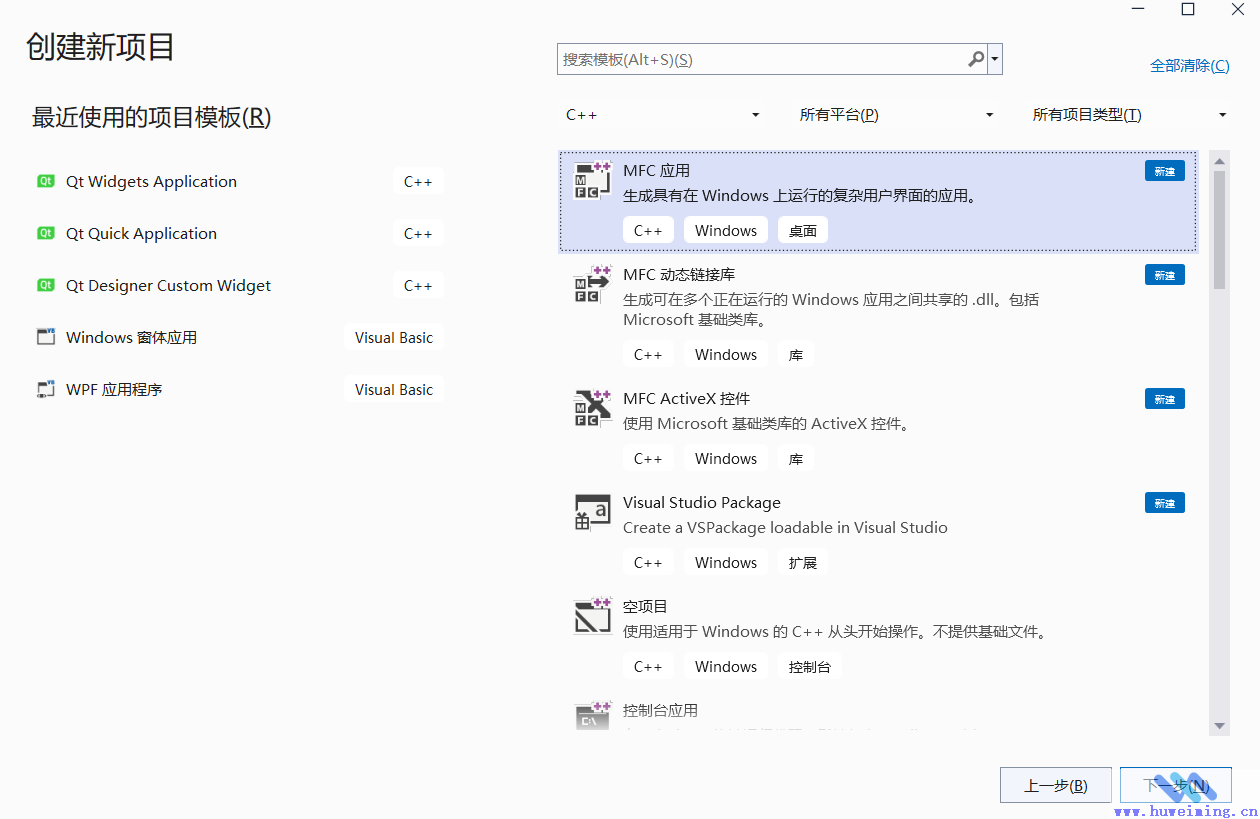Click the Visual Studio Package template icon

592,512
